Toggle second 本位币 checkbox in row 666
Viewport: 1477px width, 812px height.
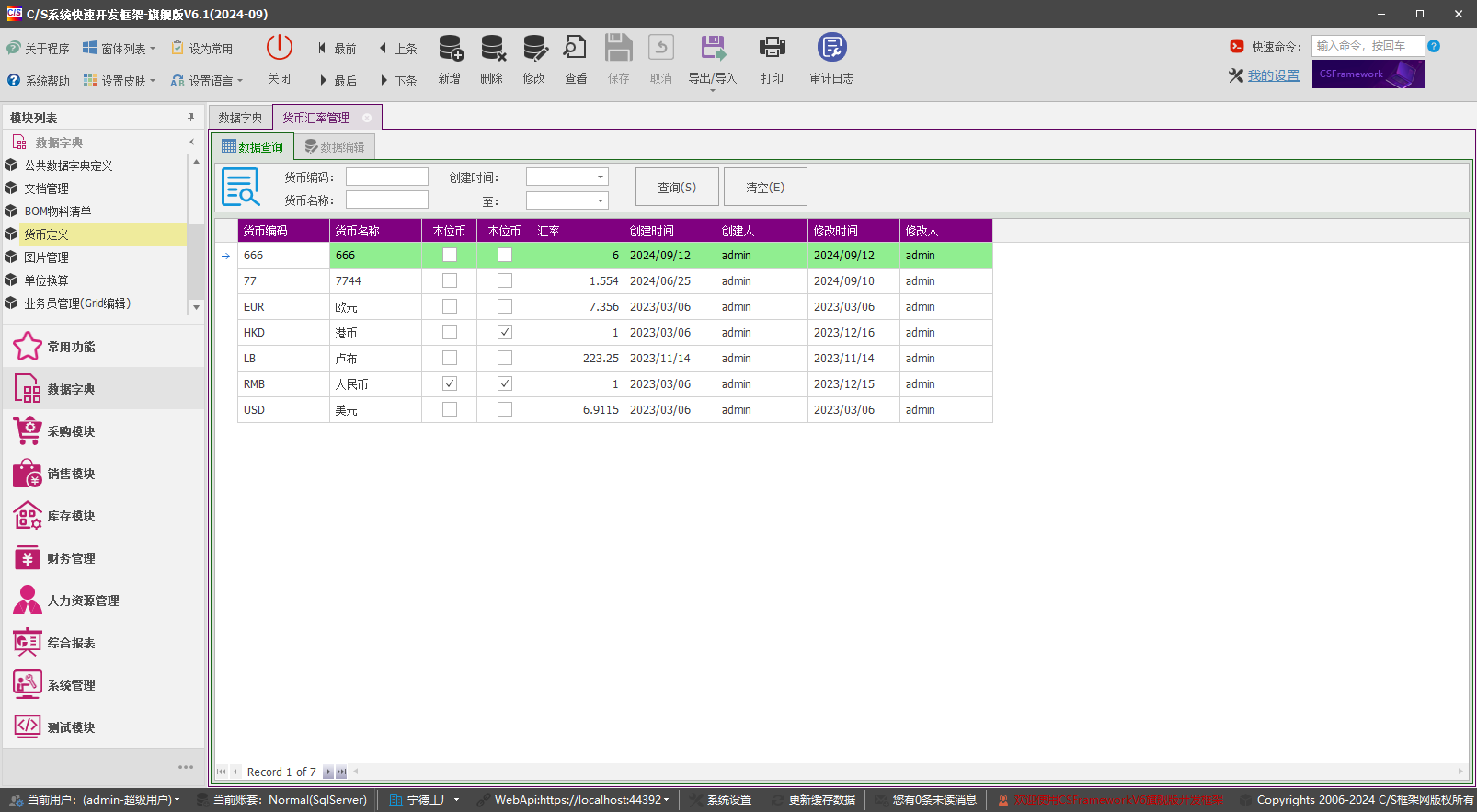[505, 256]
